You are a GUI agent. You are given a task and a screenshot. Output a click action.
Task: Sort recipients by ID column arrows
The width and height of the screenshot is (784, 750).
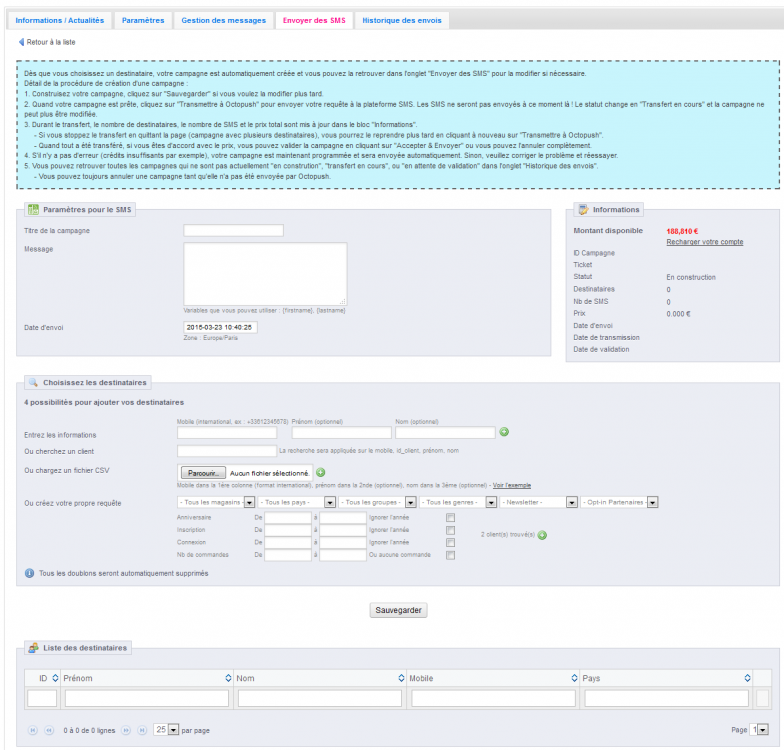56,678
